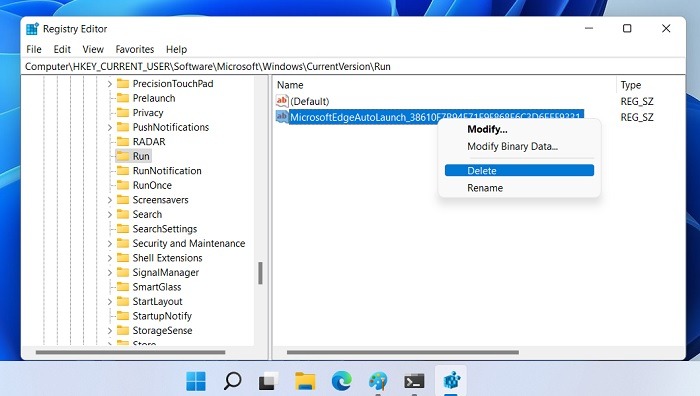This screenshot has width=700, height=396.
Task: Click the tree pane vertical scrollbar thumb
Action: [260, 273]
